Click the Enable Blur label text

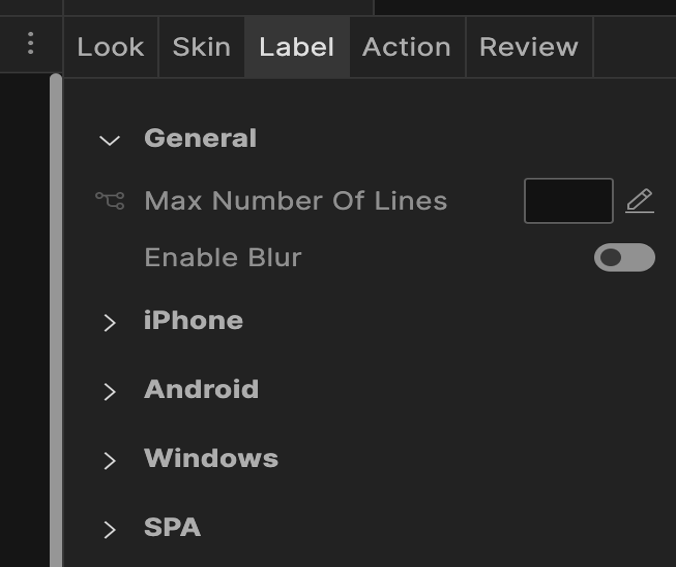[x=222, y=258]
